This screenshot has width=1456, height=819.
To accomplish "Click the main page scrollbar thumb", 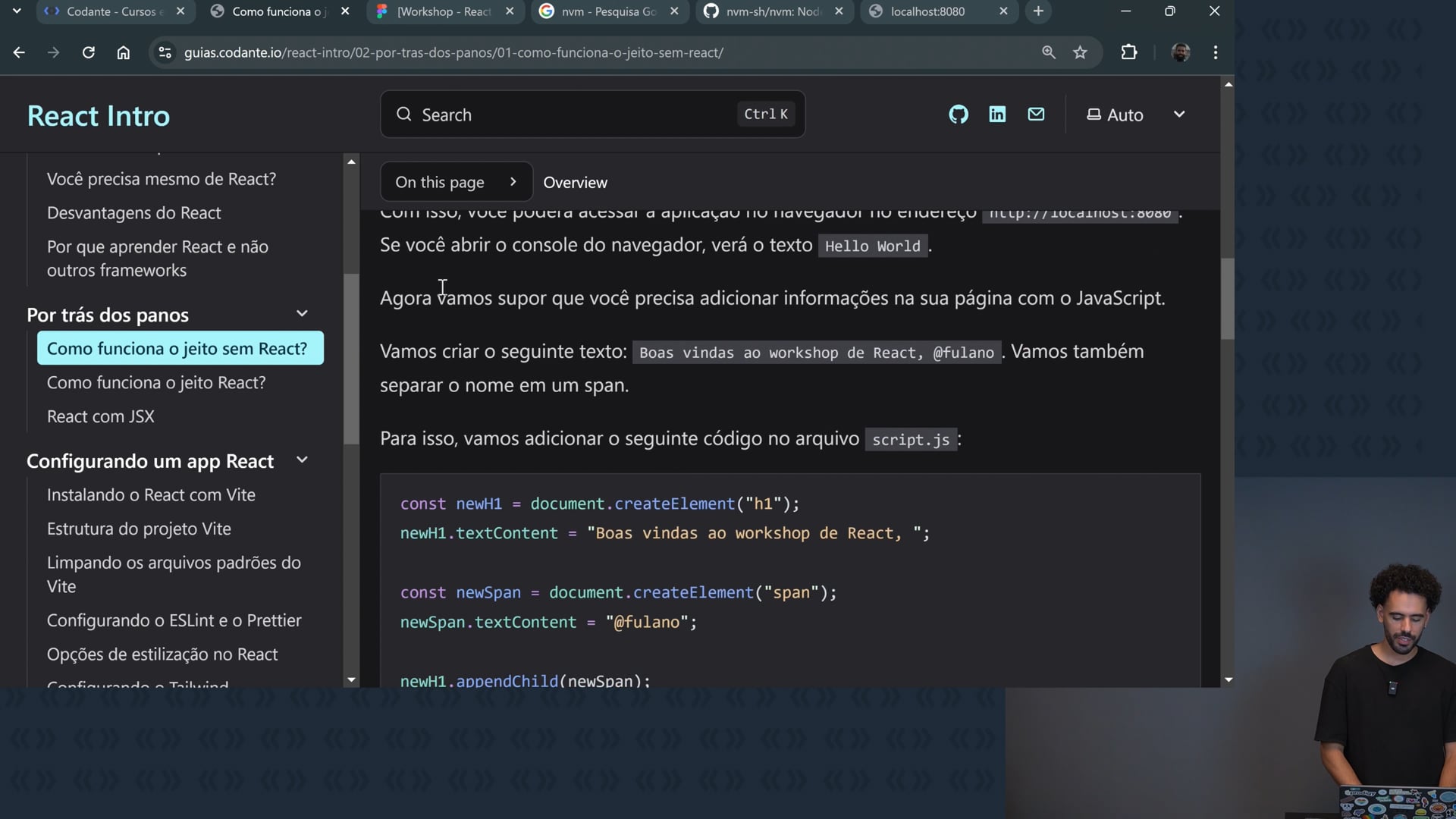I will coord(1228,299).
